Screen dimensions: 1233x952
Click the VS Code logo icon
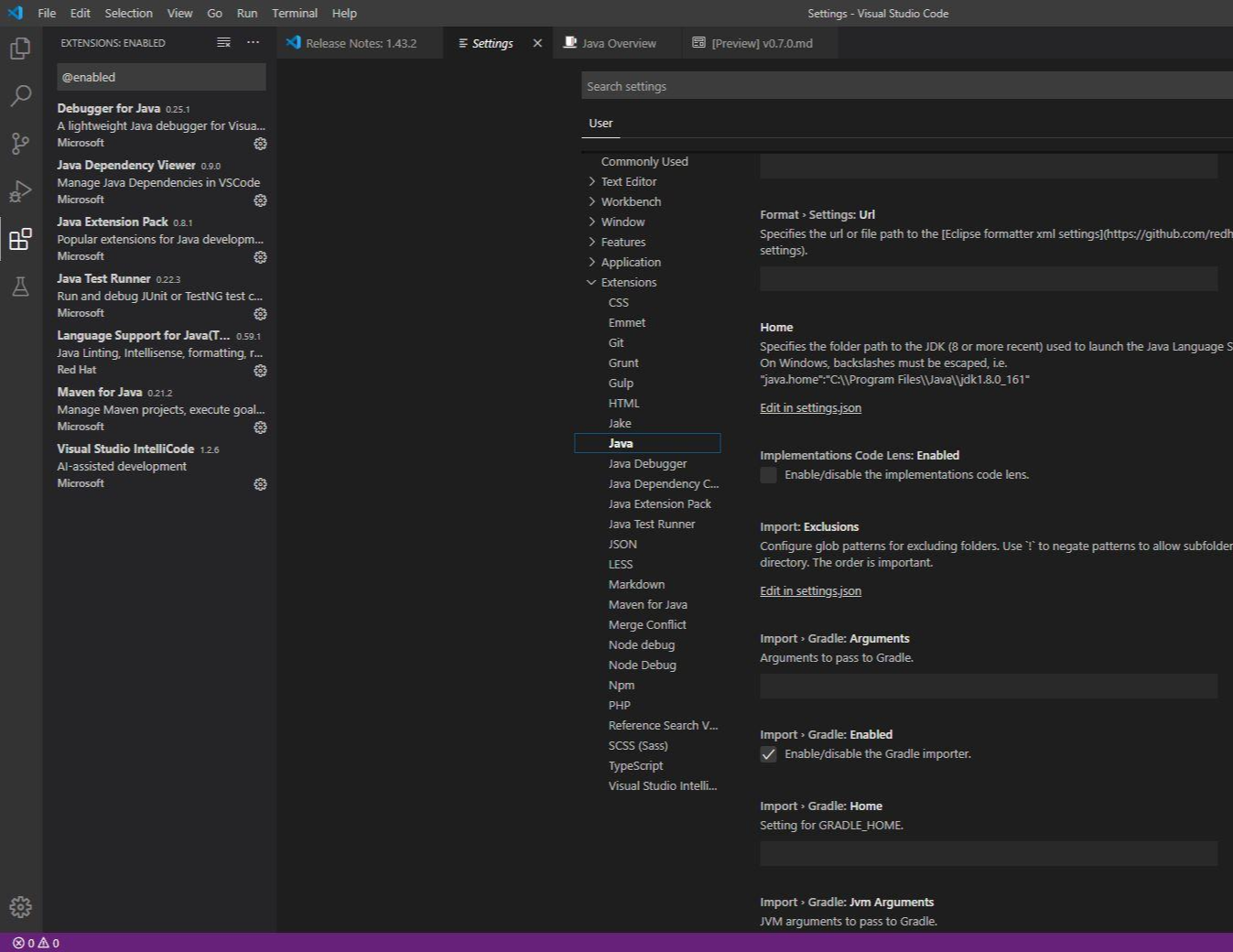click(15, 13)
